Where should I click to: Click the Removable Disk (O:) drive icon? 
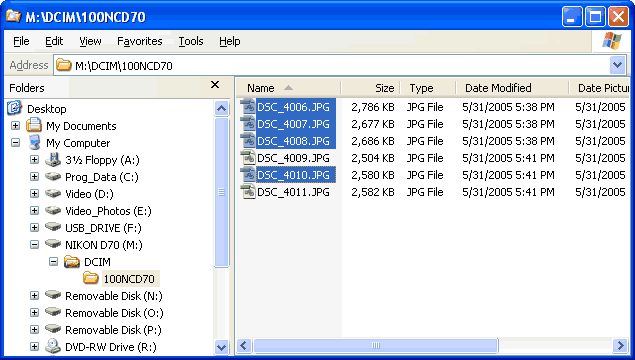click(53, 312)
